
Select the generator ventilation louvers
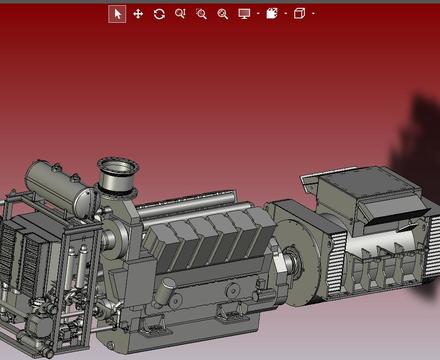[336, 262]
